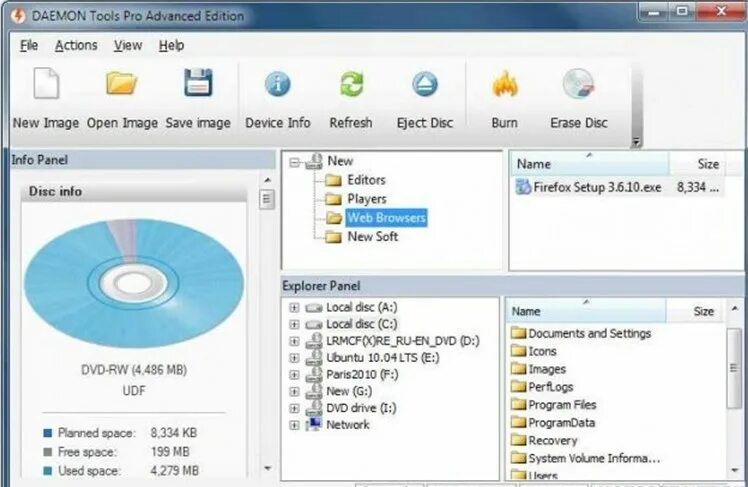
Task: Select DVD drive (I:)
Action: tap(361, 408)
